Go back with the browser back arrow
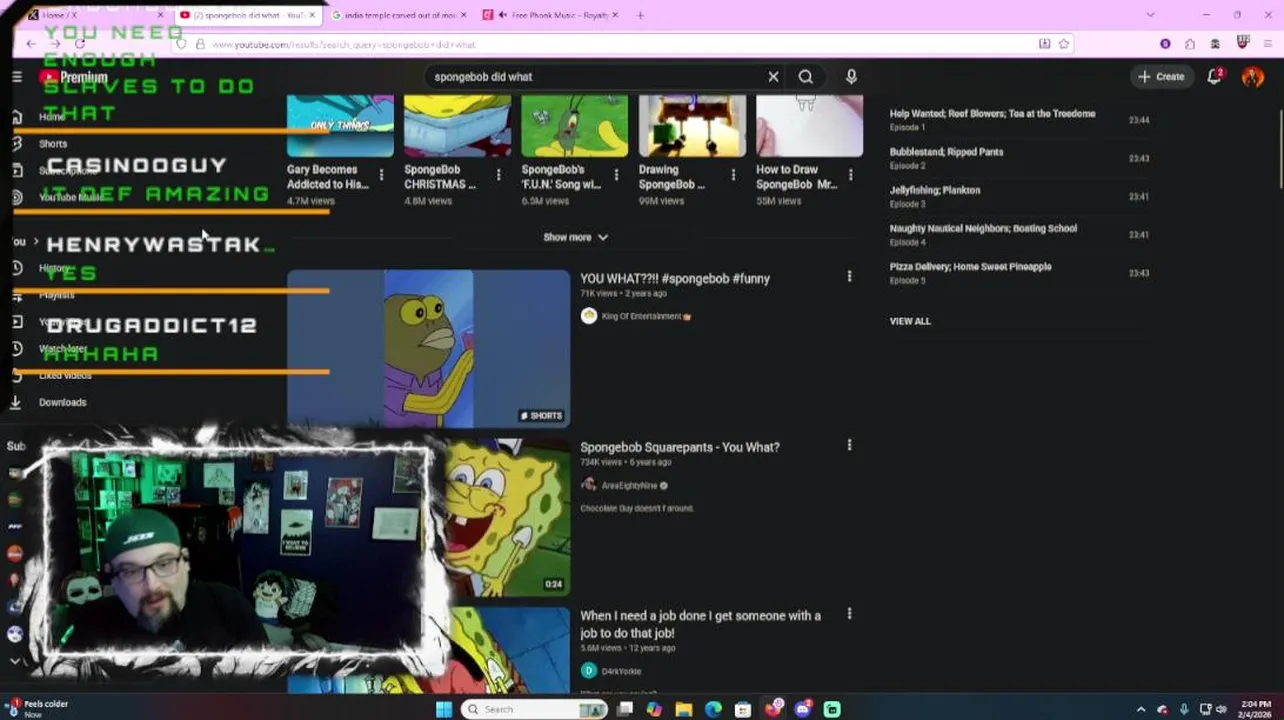The height and width of the screenshot is (720, 1284). point(31,44)
